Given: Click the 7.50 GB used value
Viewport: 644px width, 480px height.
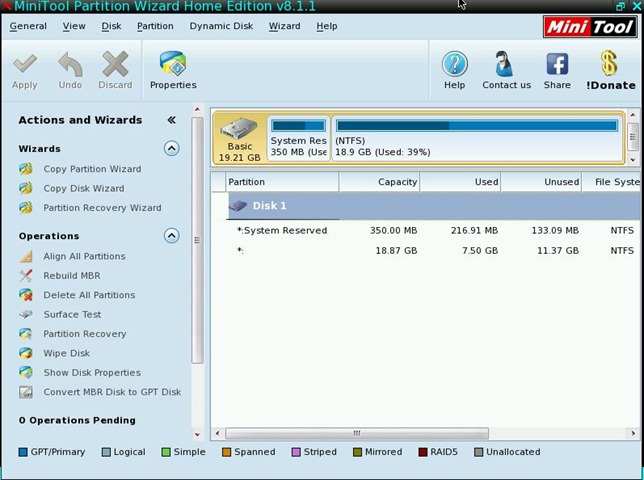Looking at the screenshot, I should (480, 250).
